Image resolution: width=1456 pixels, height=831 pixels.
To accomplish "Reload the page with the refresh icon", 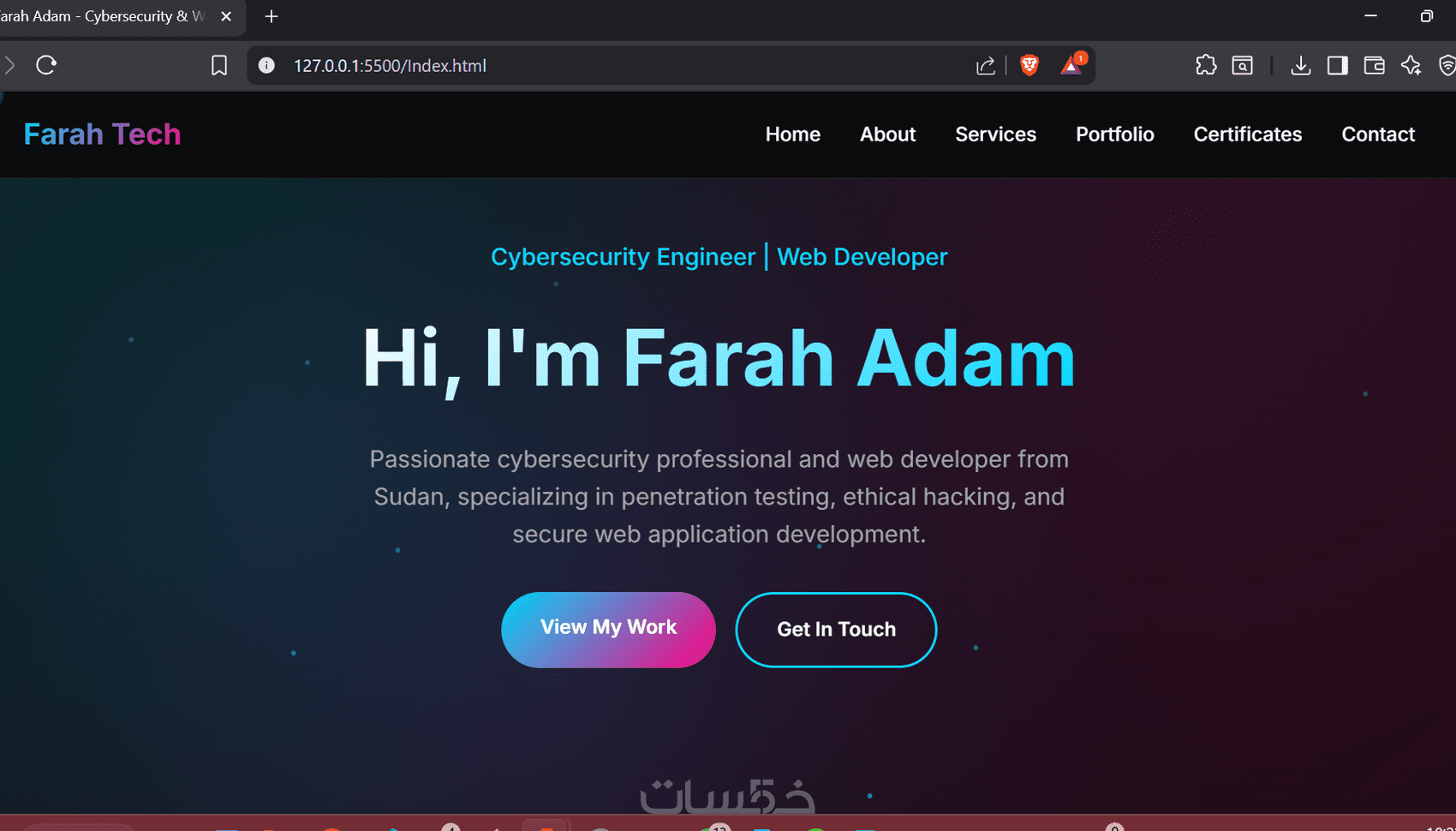I will (x=46, y=65).
